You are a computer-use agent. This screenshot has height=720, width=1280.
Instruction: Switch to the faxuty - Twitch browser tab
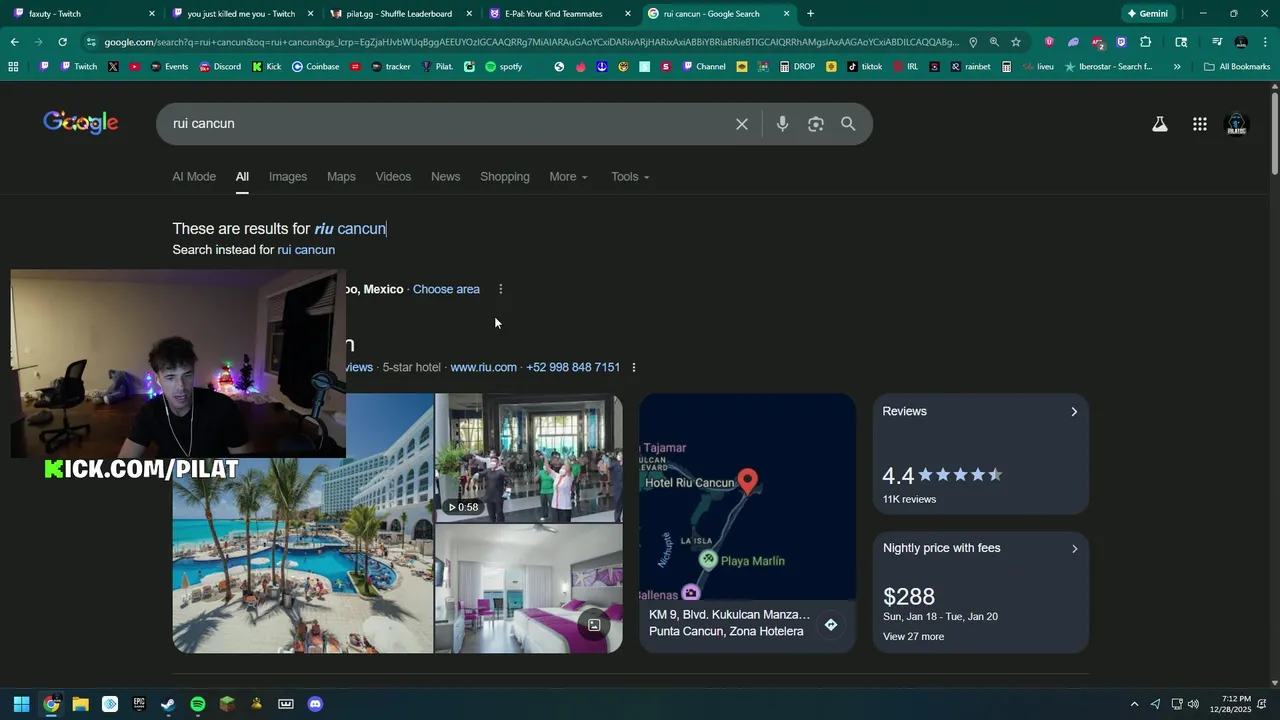pyautogui.click(x=84, y=14)
